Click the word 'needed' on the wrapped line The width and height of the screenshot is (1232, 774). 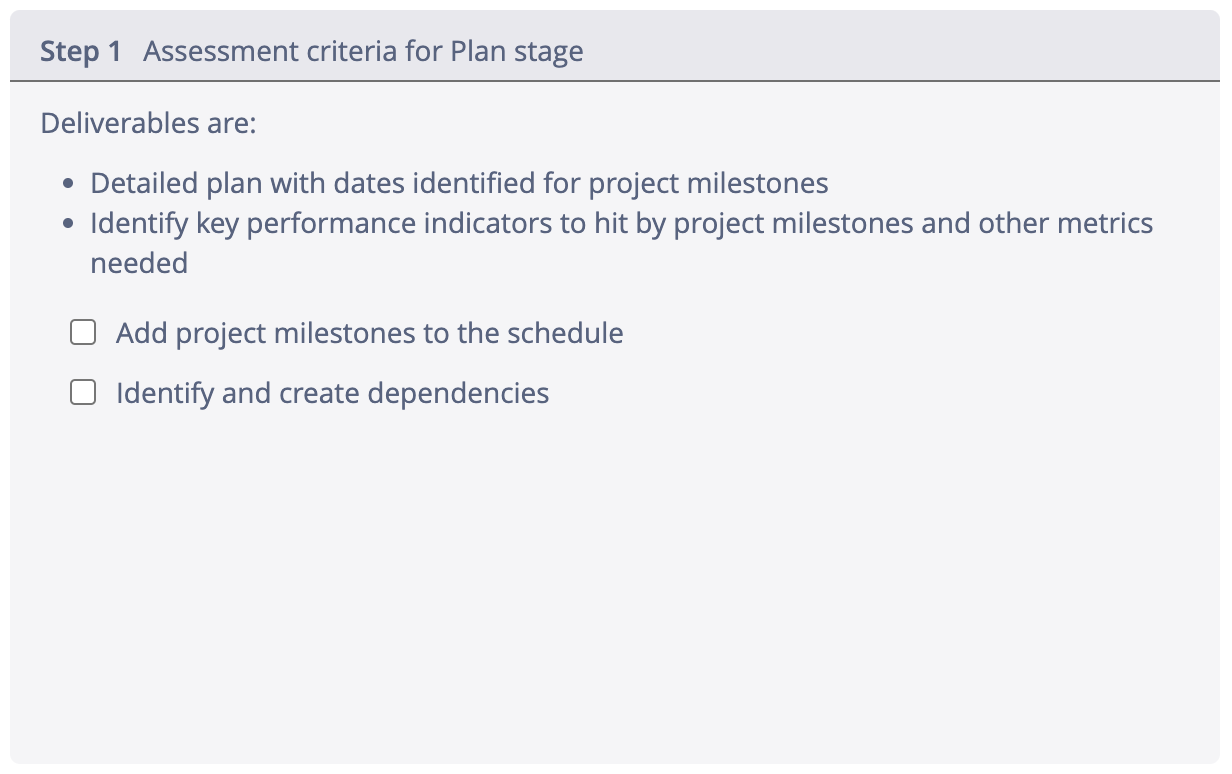tap(139, 263)
